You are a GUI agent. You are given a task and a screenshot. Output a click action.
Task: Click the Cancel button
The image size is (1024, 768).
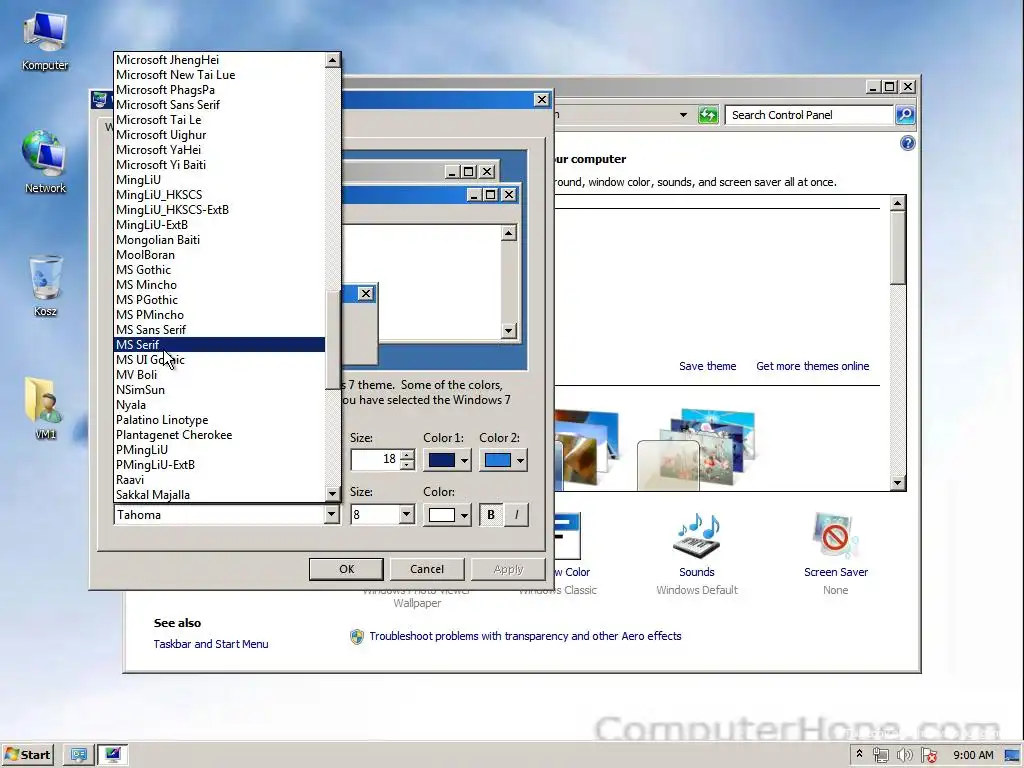[427, 569]
